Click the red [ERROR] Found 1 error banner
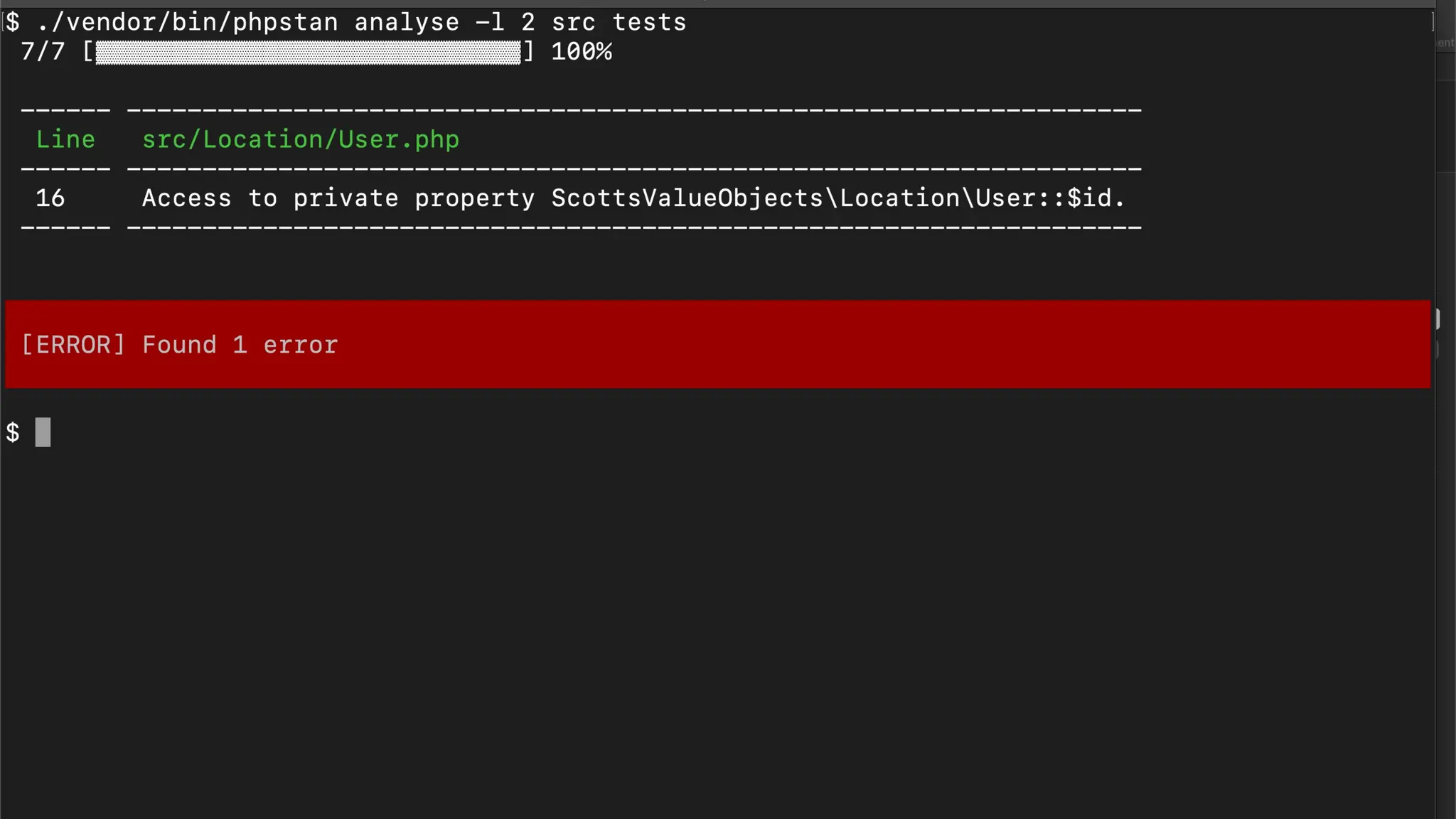Screen dimensions: 1456x819 (x=717, y=344)
